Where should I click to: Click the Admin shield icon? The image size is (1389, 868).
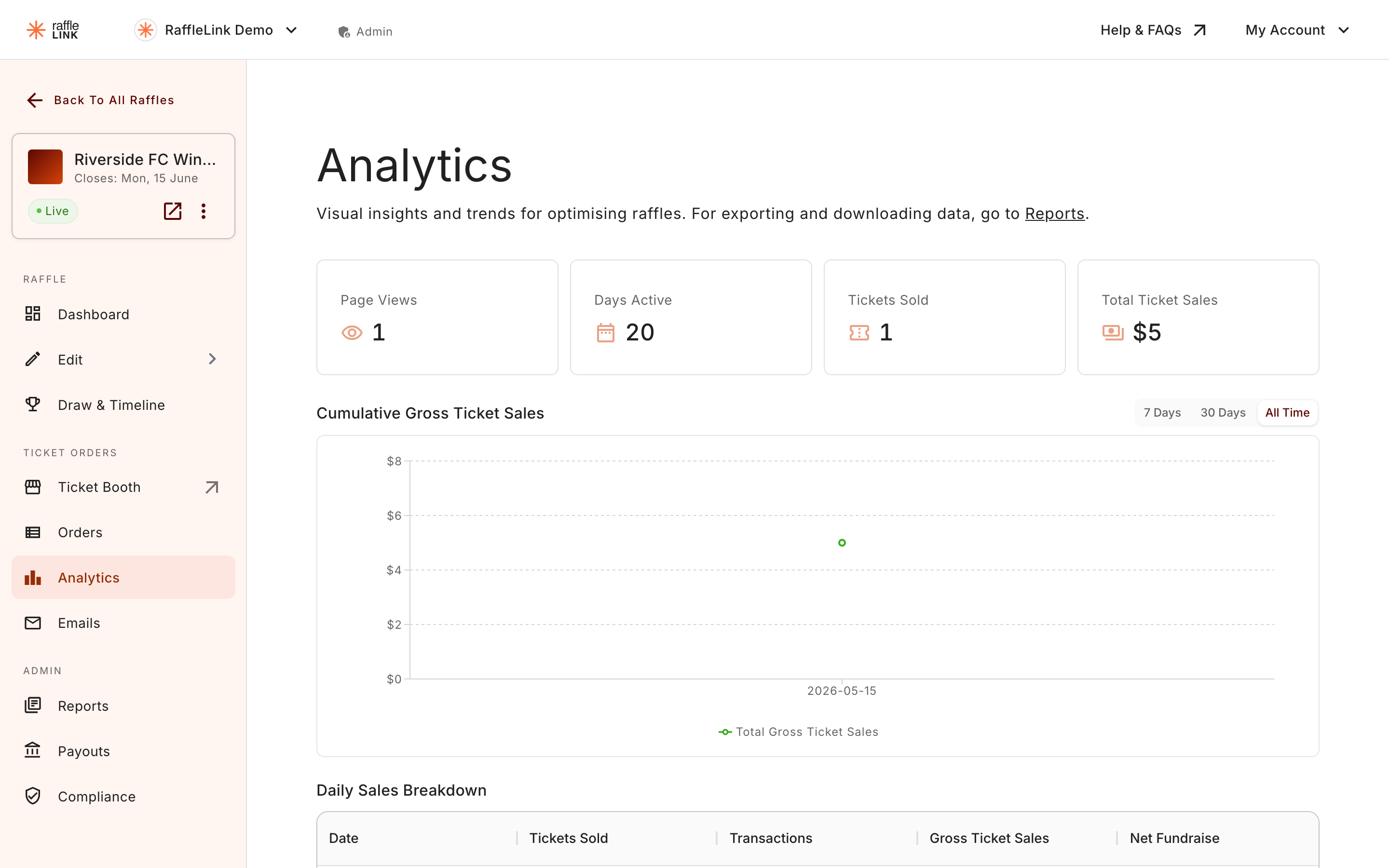tap(344, 31)
